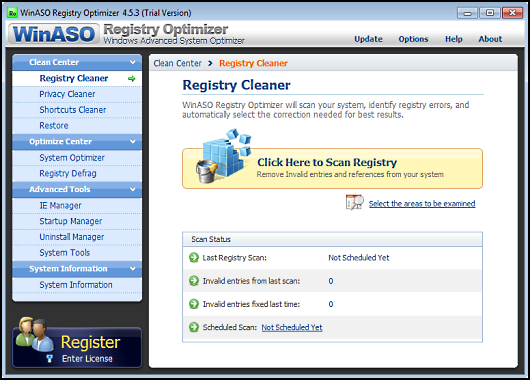The width and height of the screenshot is (530, 380).
Task: Click Enter License text
Action: [87, 359]
